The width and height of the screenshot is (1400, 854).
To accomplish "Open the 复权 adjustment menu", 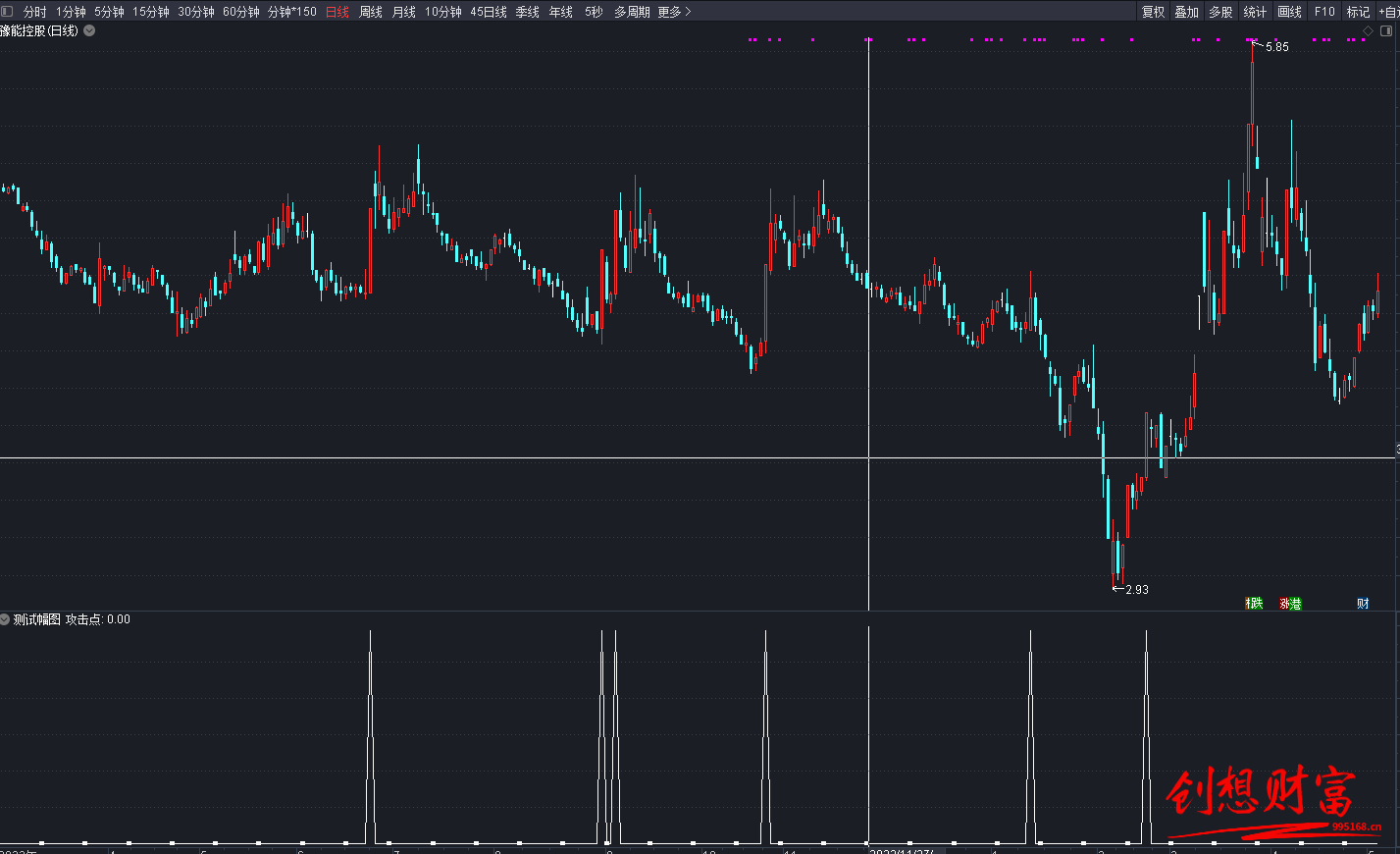I will (x=1154, y=12).
